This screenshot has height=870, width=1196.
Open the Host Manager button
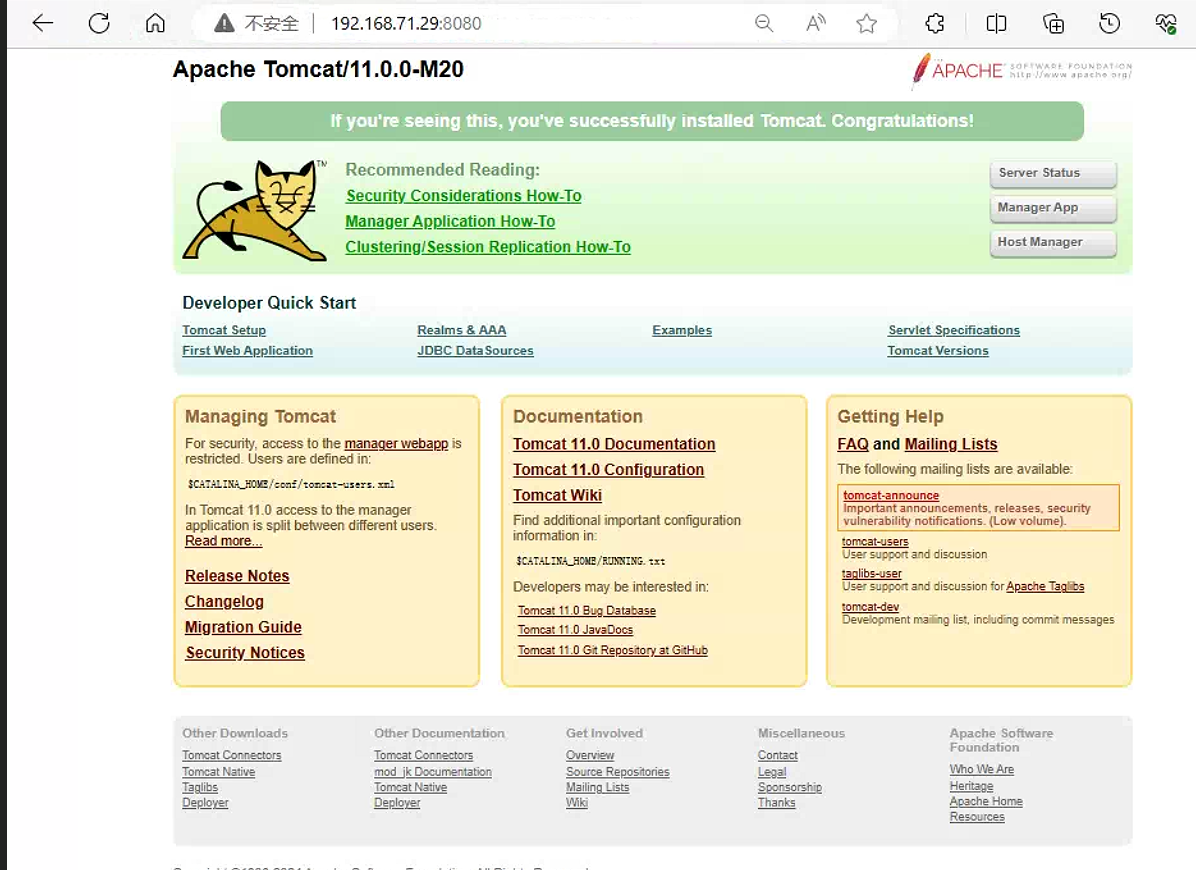1053,242
